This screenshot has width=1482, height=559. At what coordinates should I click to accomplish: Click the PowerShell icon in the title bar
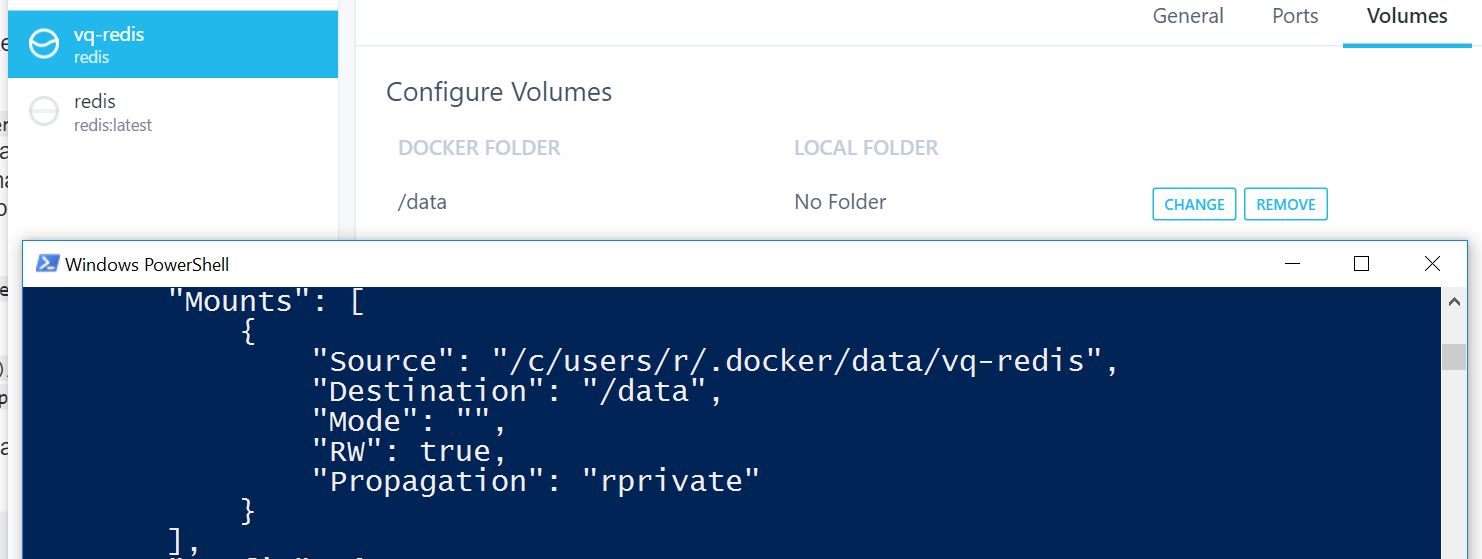(47, 264)
